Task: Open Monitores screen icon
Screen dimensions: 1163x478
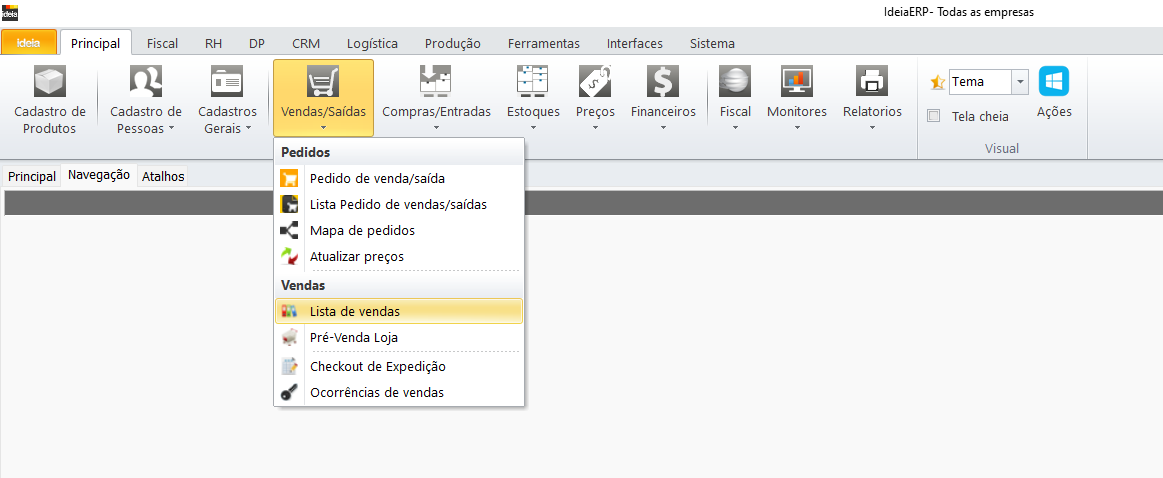Action: [796, 81]
